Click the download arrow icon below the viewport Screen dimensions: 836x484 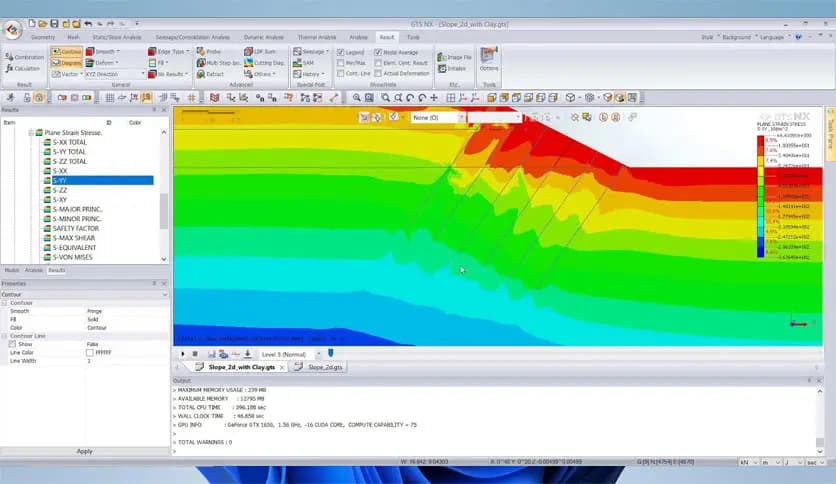[247, 354]
